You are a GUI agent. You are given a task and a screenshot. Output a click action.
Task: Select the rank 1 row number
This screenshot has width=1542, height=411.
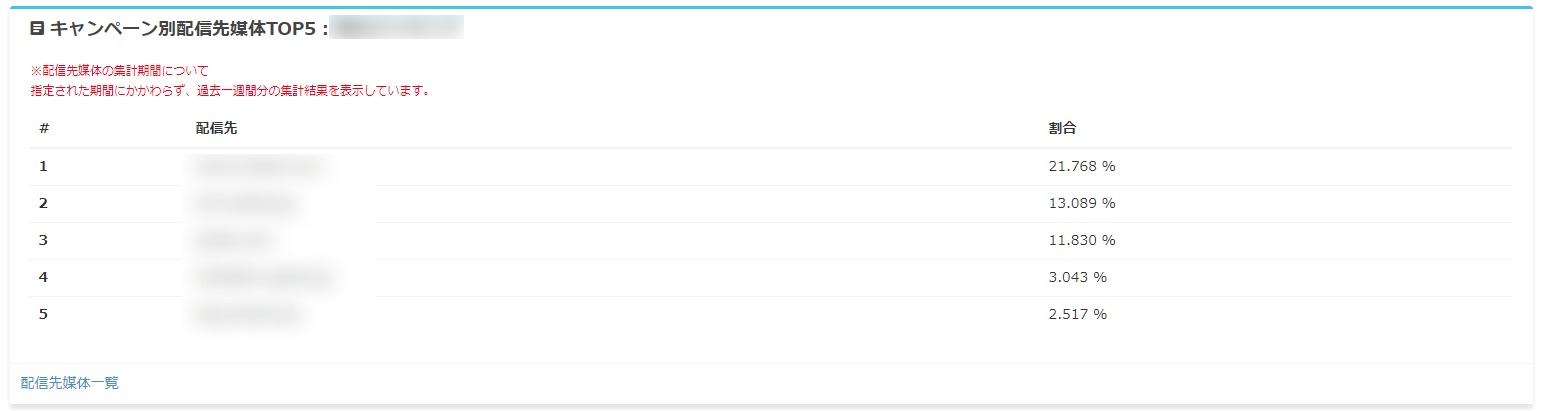[x=43, y=166]
